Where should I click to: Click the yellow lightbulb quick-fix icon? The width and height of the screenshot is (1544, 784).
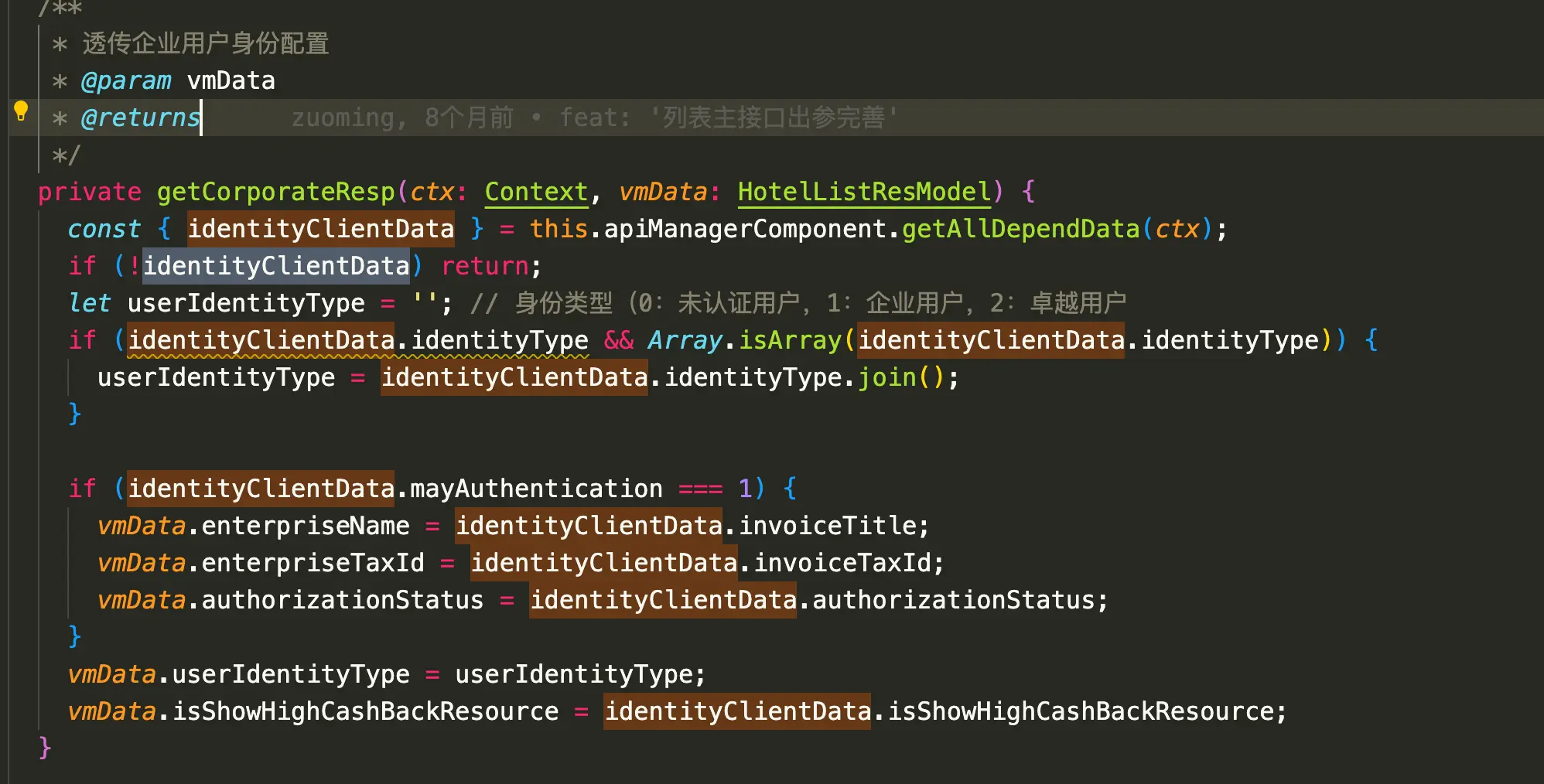pyautogui.click(x=21, y=111)
